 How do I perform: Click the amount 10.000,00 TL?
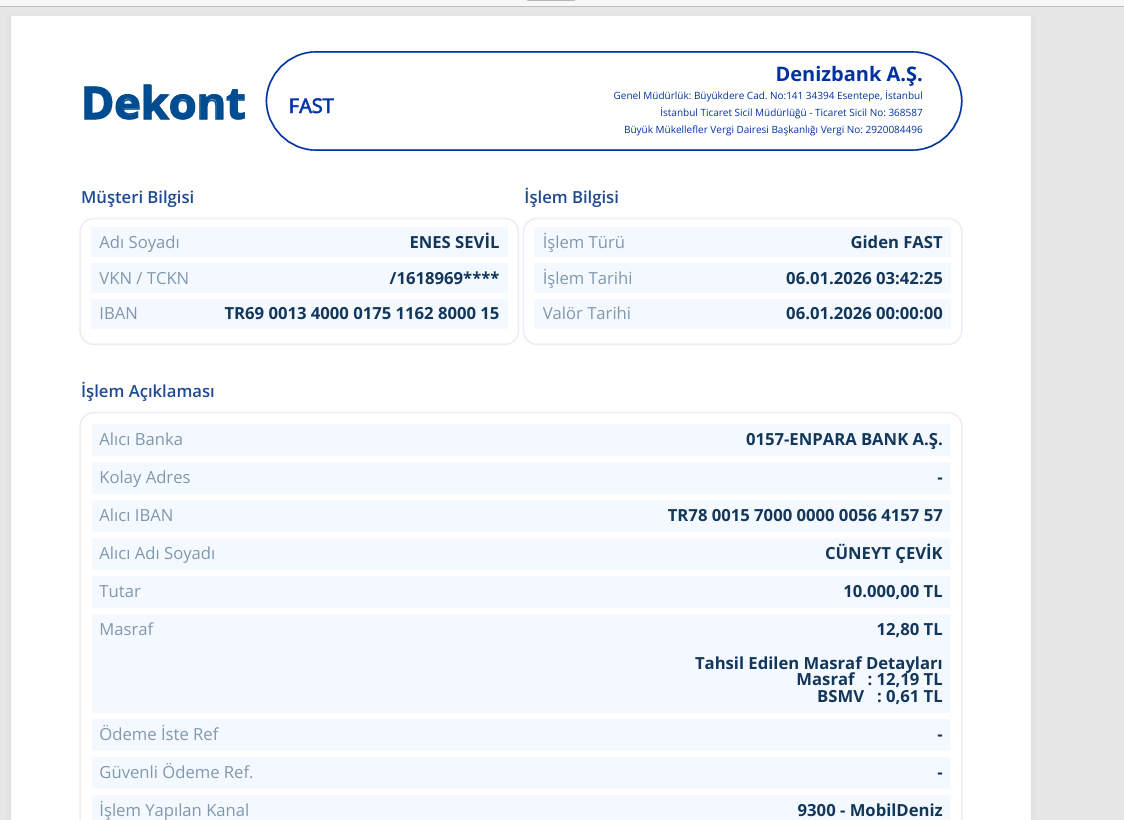(892, 591)
